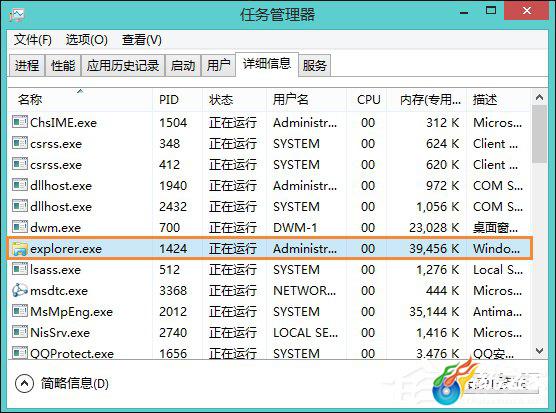Select the lsass.exe process icon
The height and width of the screenshot is (413, 556).
(20, 269)
